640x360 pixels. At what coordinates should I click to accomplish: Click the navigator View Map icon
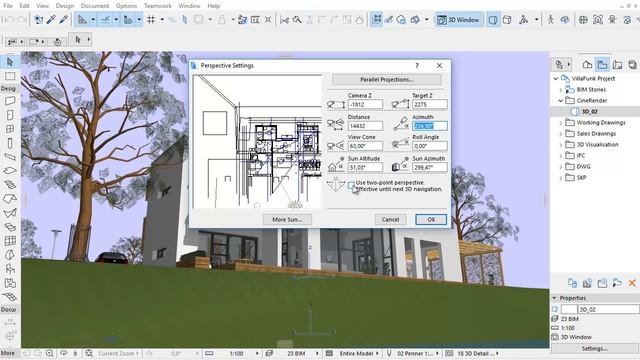[x=602, y=64]
